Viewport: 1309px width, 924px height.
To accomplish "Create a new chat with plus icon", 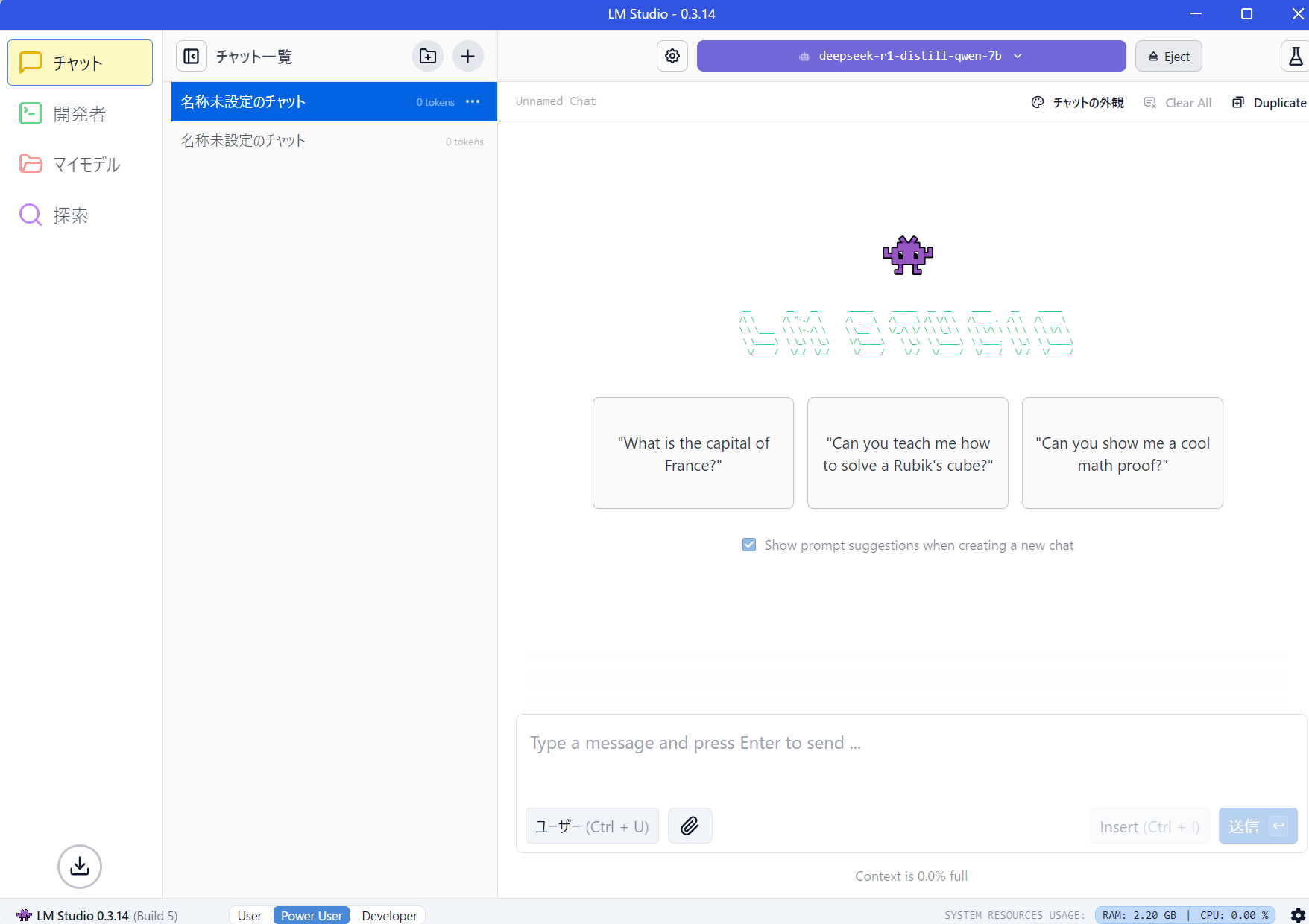I will pyautogui.click(x=467, y=56).
